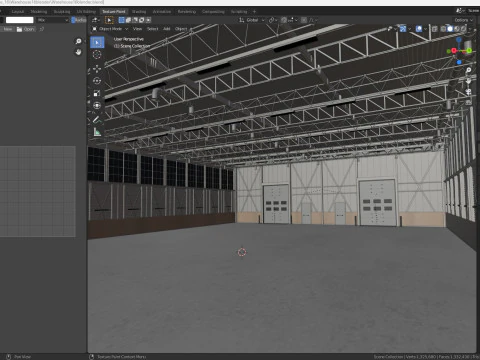Select the Select Box tool
This screenshot has height=360, width=480.
97,42
